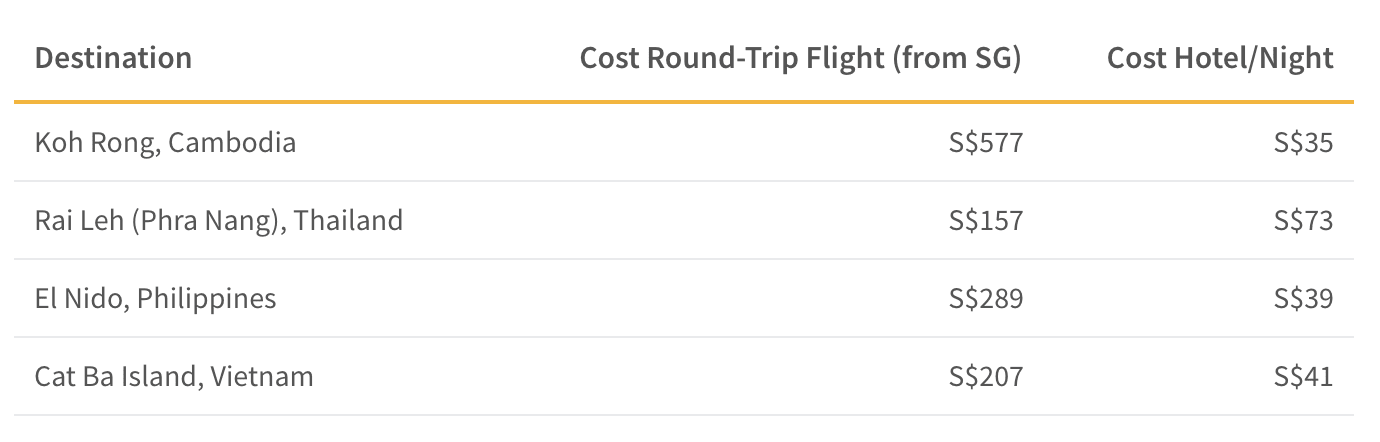Screen dimensions: 1380x442
Task: Select the El Nido, Philippines cell
Action: 155,298
